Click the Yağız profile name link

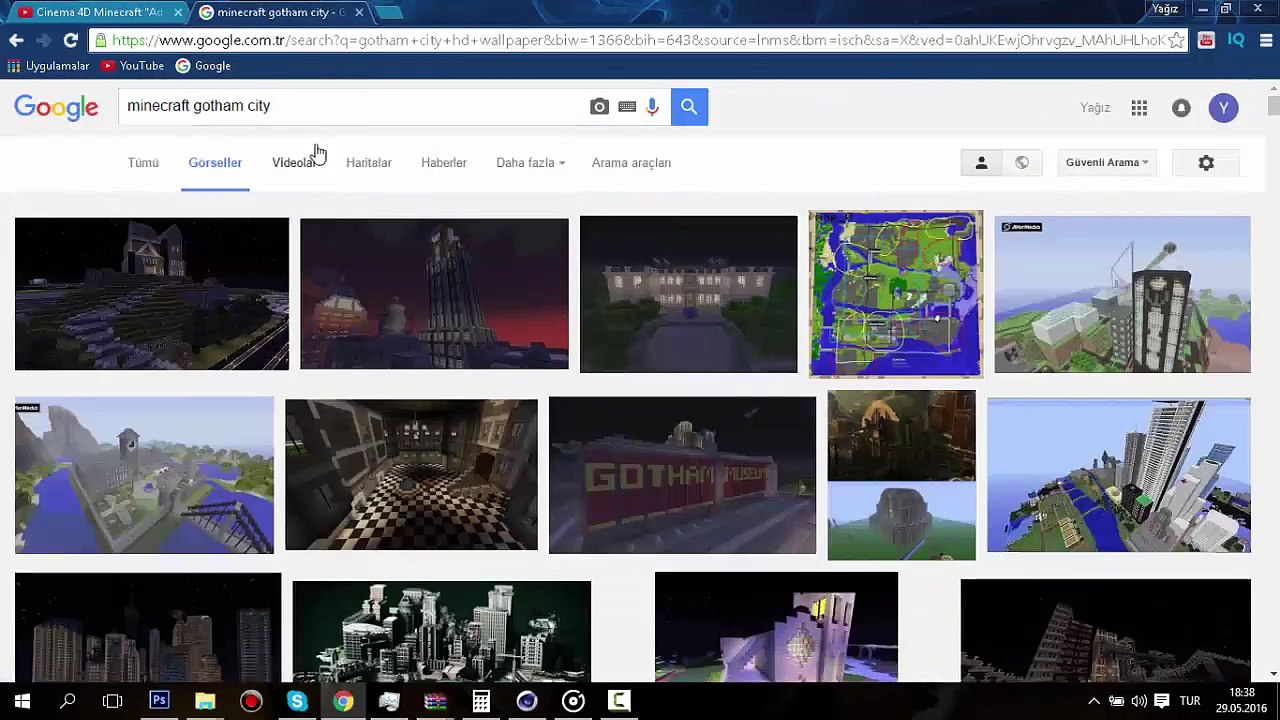1095,108
